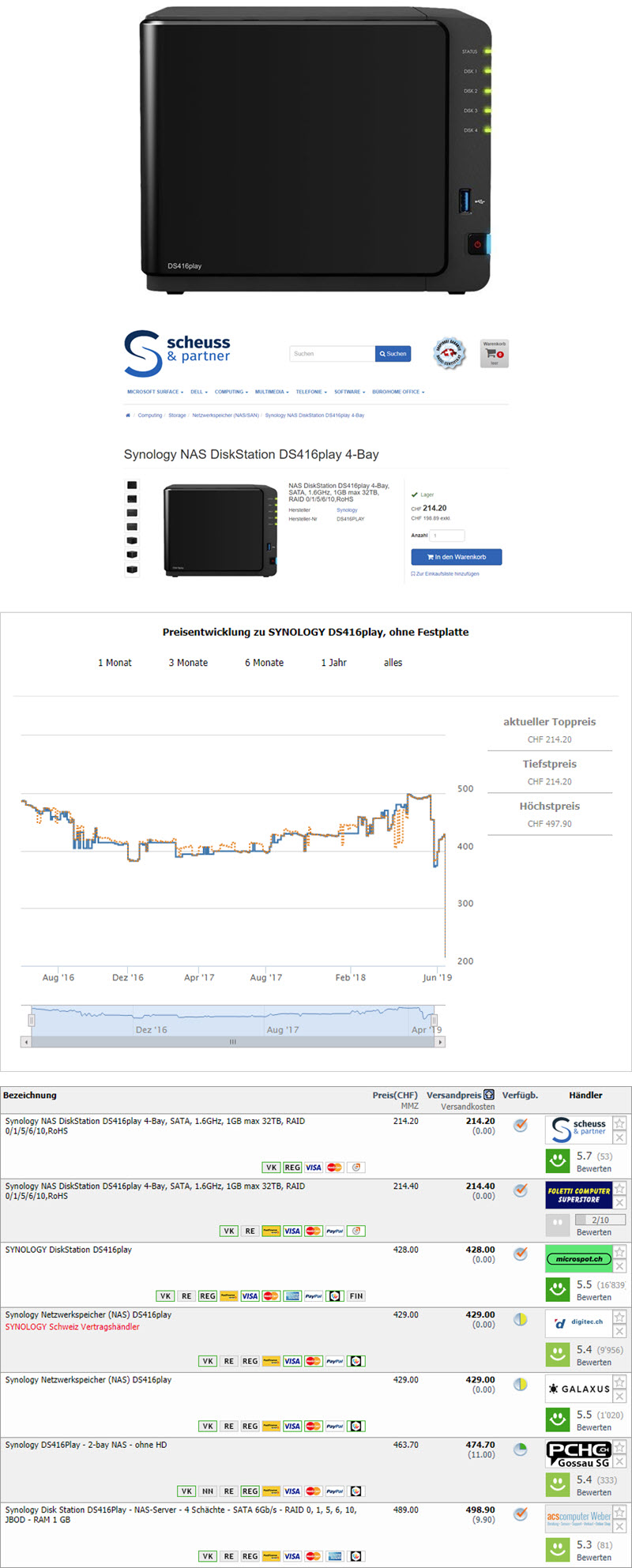Click the In den Warenkorb button
632x1568 pixels.
point(456,557)
